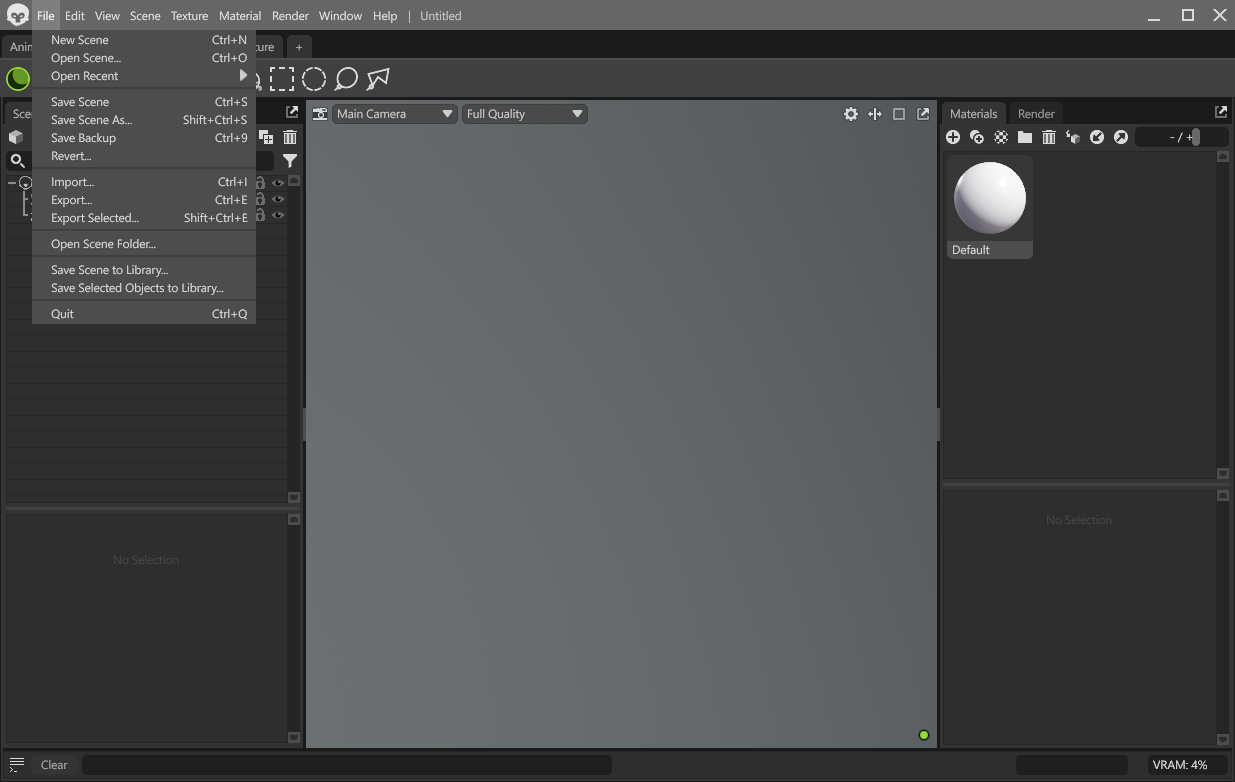Duplicate object in the scene panel
This screenshot has height=782, width=1235.
[x=266, y=137]
